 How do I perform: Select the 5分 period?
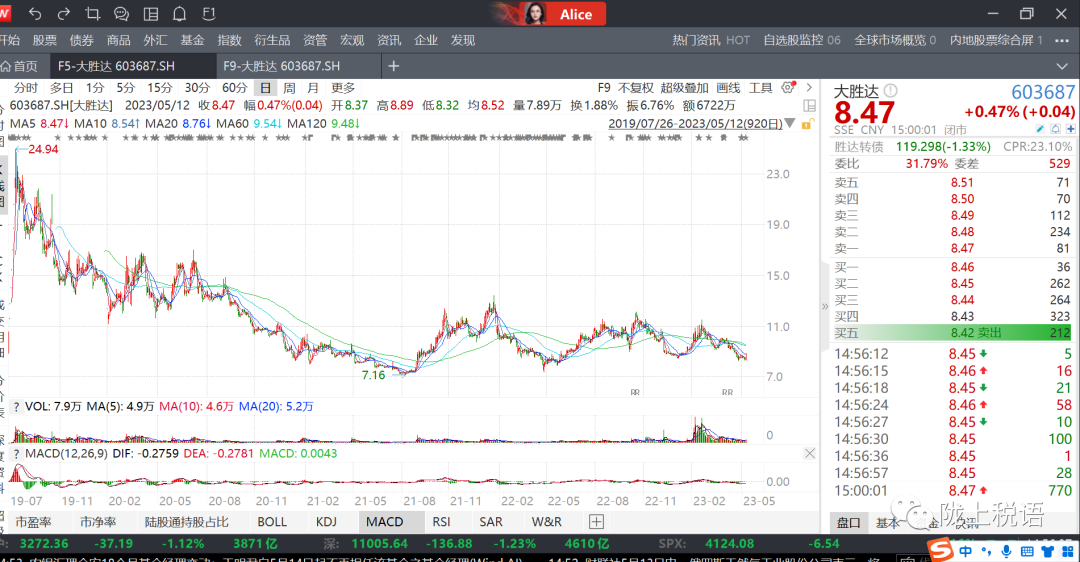(x=125, y=87)
